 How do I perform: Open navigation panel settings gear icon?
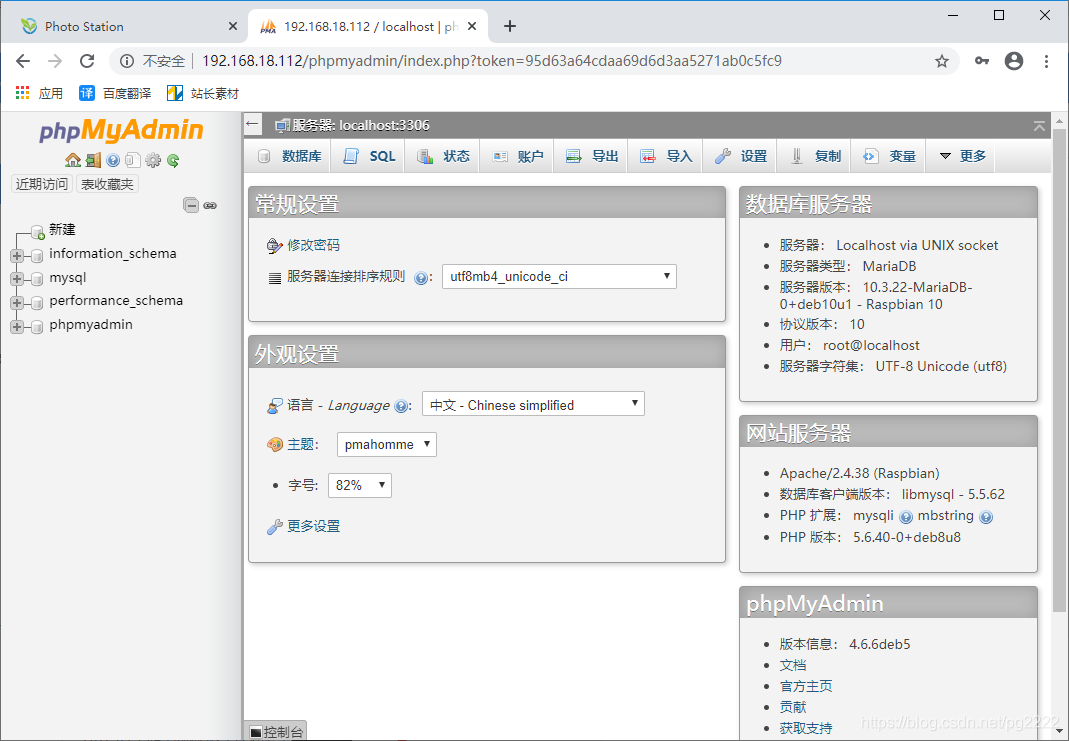pyautogui.click(x=153, y=160)
